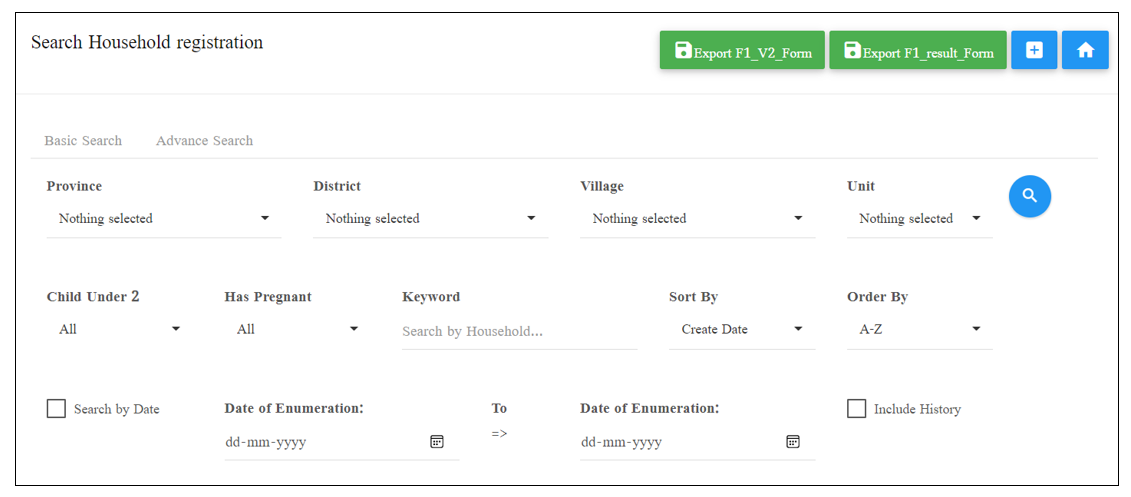Open the Village selection dropdown
Screen dimensions: 1131x497
coord(697,219)
